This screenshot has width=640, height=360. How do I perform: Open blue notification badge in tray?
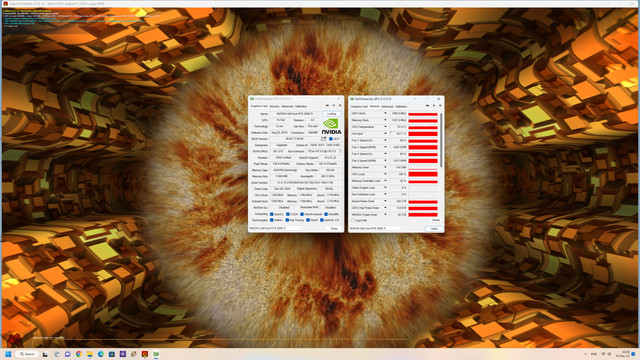coord(633,354)
